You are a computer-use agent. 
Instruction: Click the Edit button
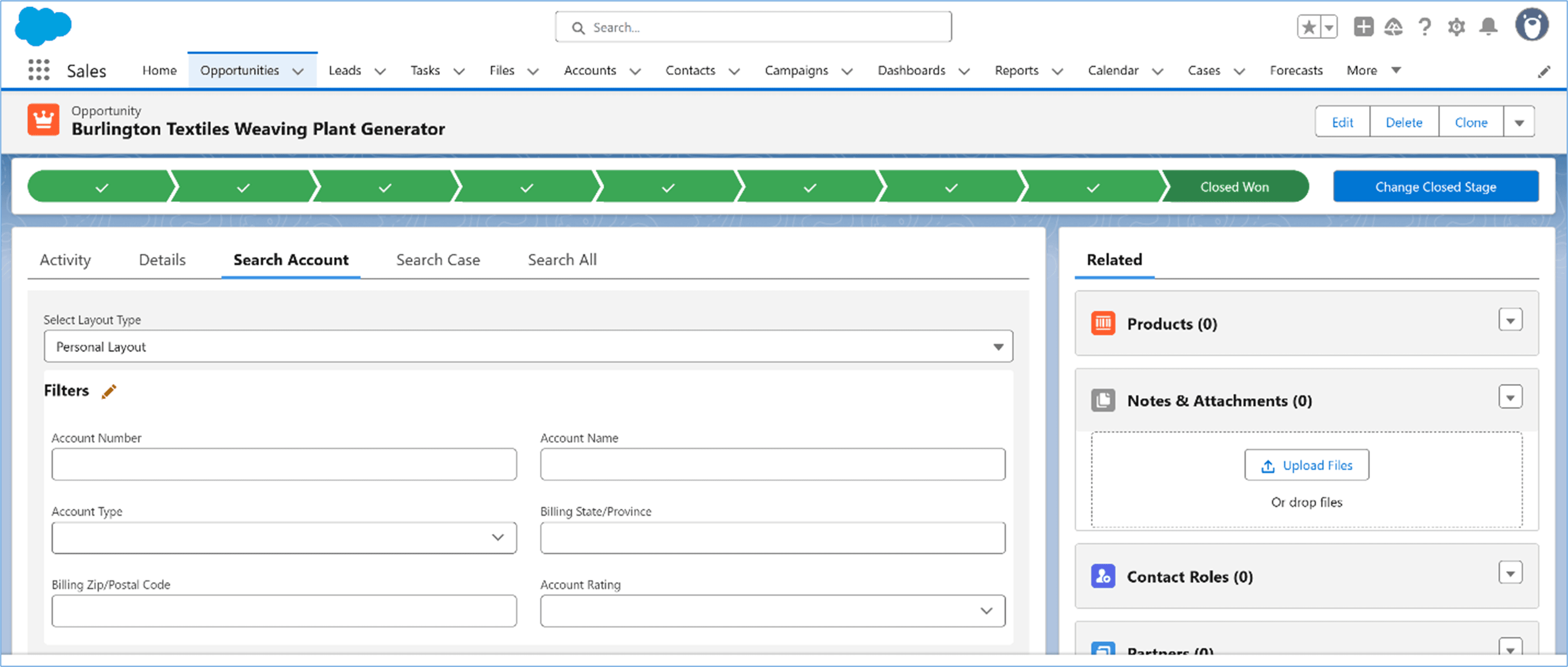point(1342,122)
